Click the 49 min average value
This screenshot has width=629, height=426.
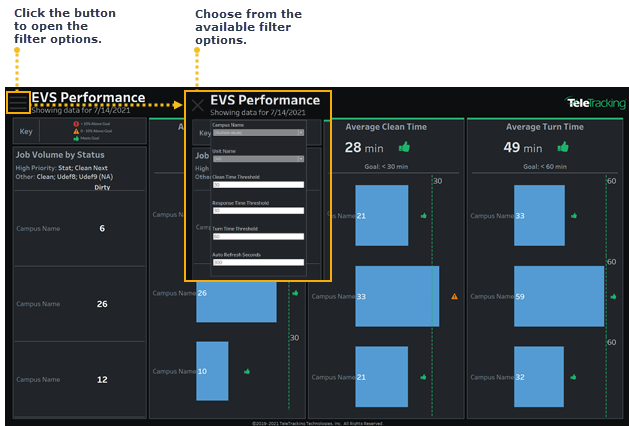coord(523,148)
